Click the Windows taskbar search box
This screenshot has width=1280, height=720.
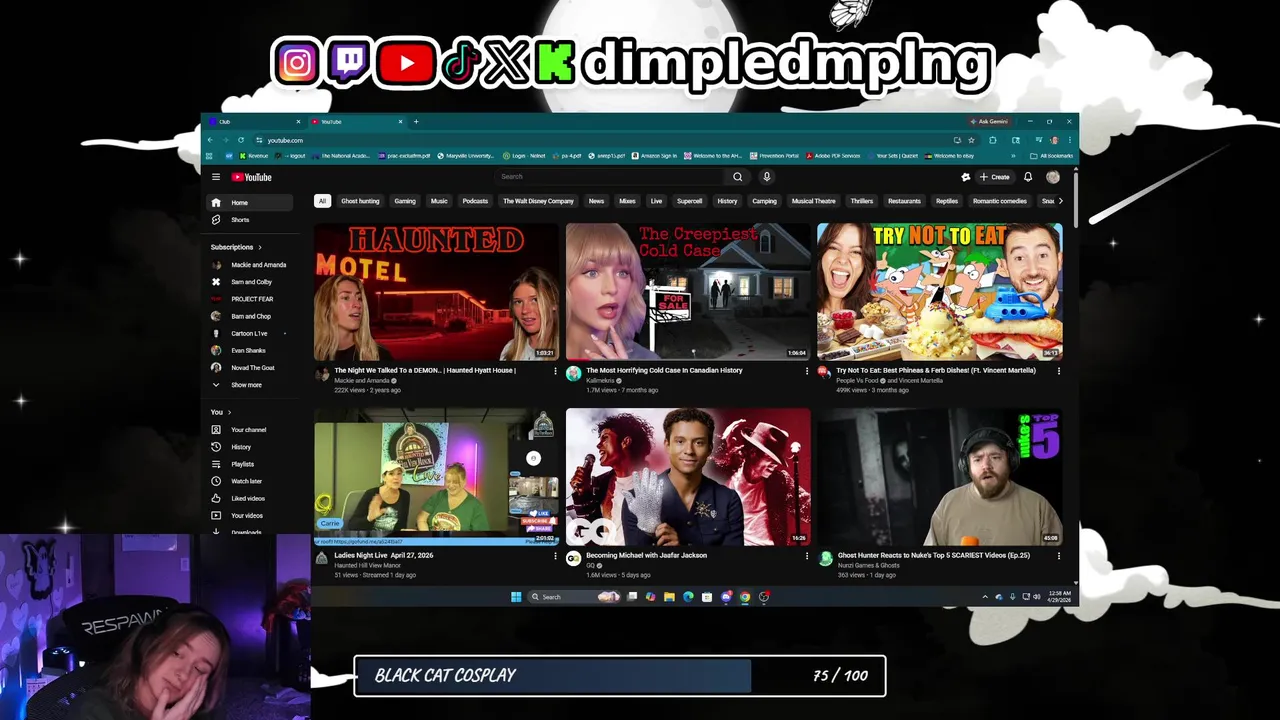[574, 597]
